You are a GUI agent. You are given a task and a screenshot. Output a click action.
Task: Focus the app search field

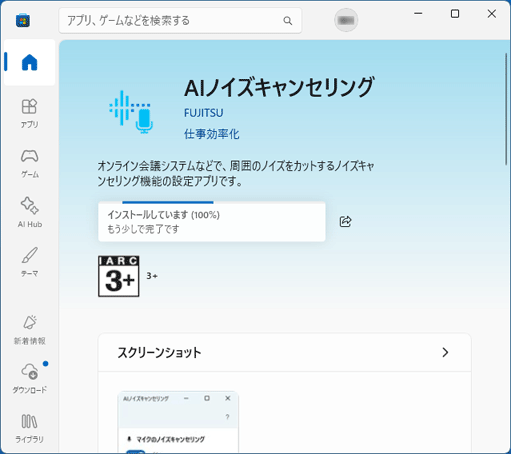coord(180,21)
